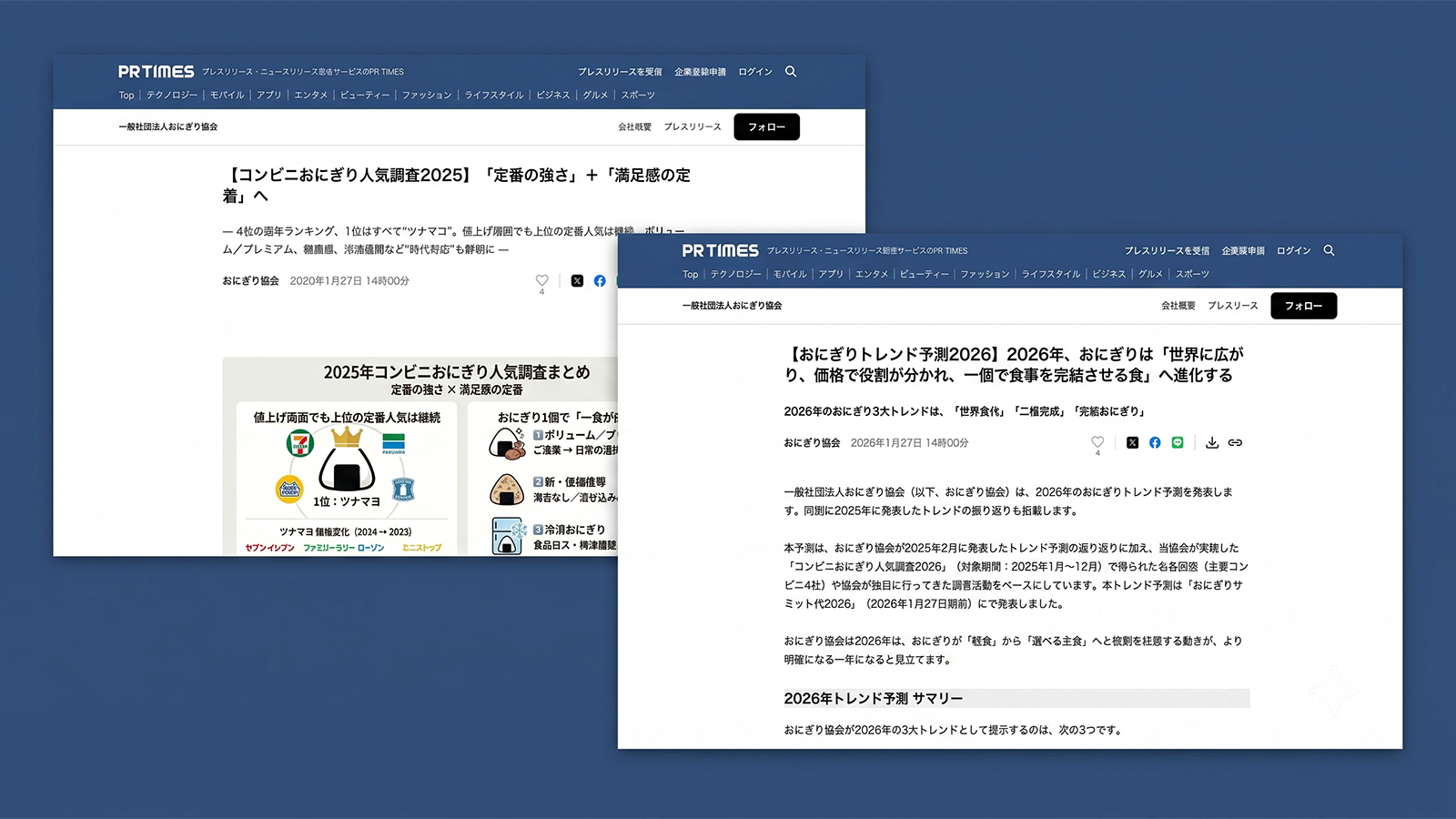Select テクノロジー category in the back window
This screenshot has height=819, width=1456.
point(172,95)
